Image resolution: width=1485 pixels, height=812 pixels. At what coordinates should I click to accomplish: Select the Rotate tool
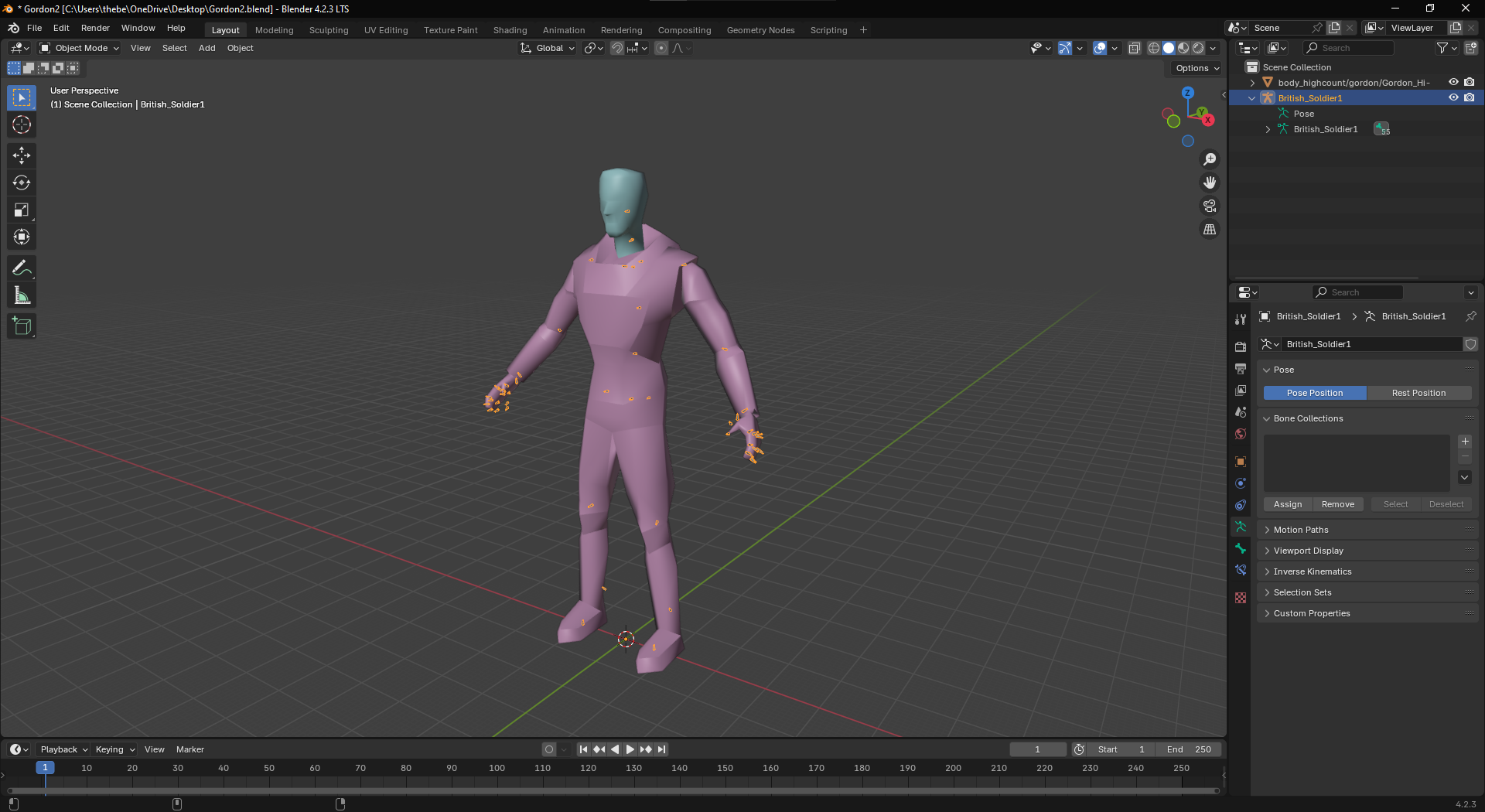(22, 183)
